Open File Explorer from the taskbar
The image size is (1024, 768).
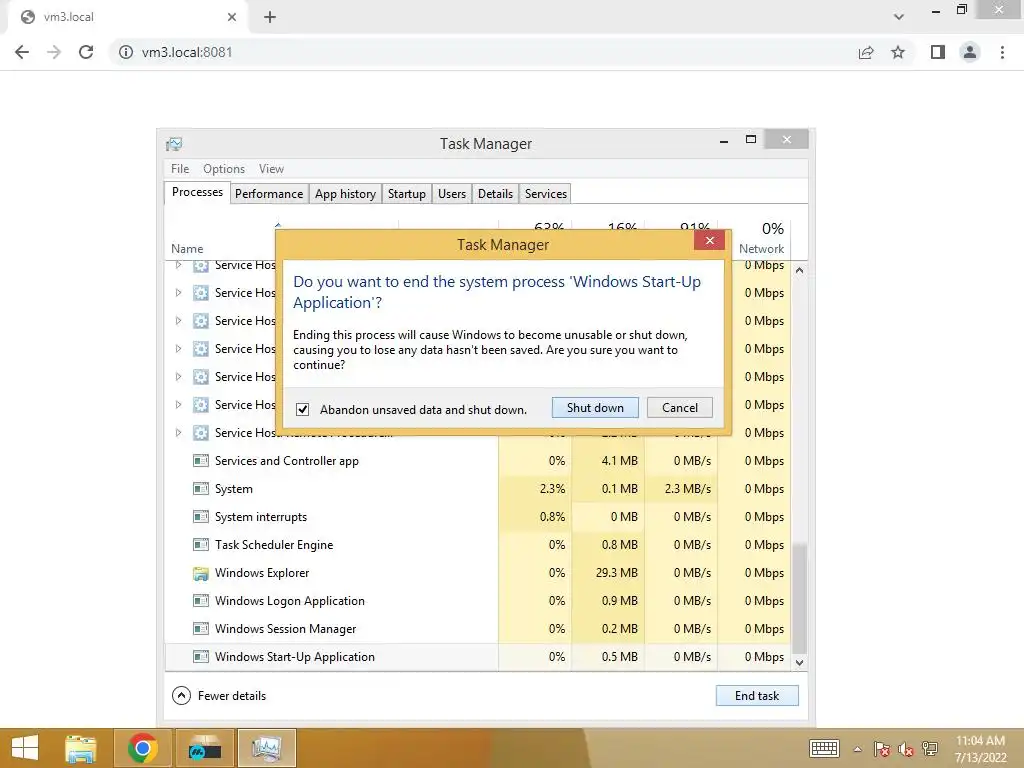[80, 748]
